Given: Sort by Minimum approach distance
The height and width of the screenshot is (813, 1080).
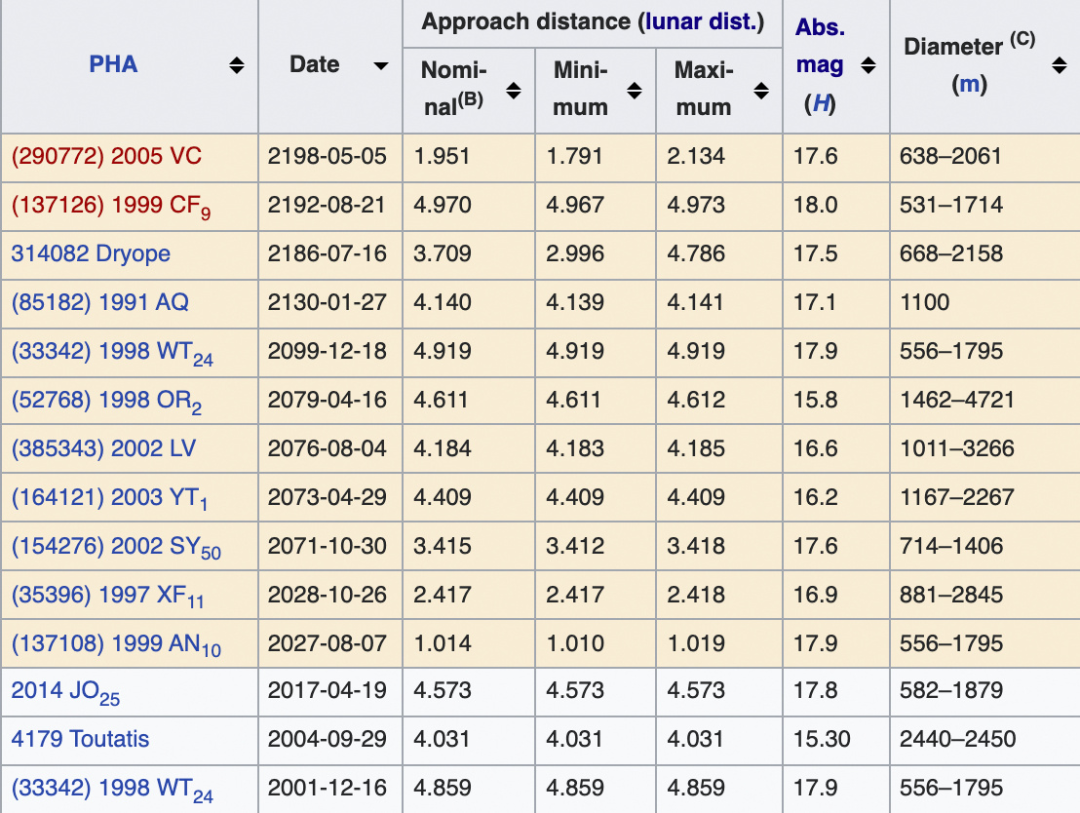Looking at the screenshot, I should click(634, 91).
